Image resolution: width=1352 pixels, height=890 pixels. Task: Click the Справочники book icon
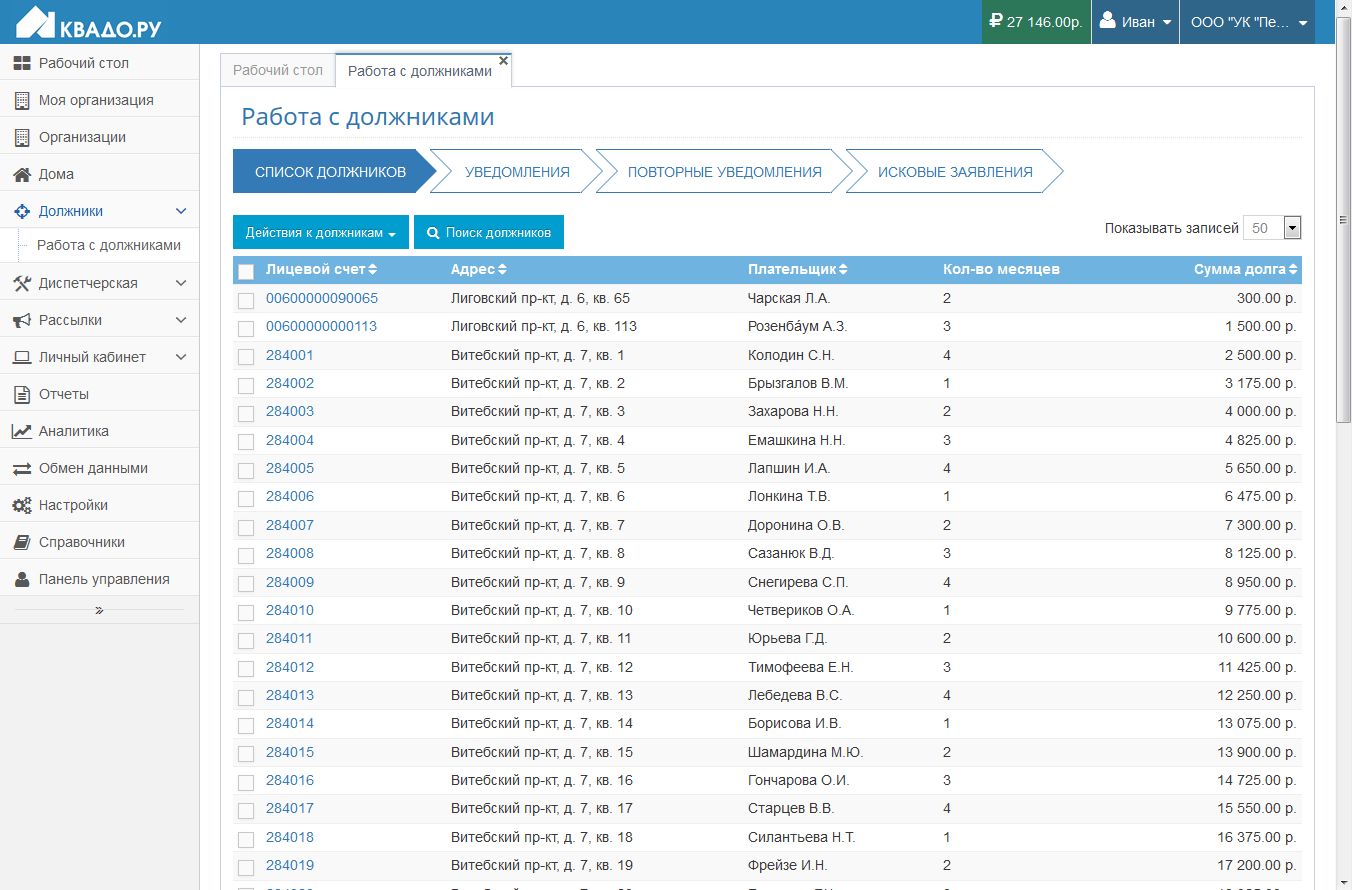tap(21, 542)
